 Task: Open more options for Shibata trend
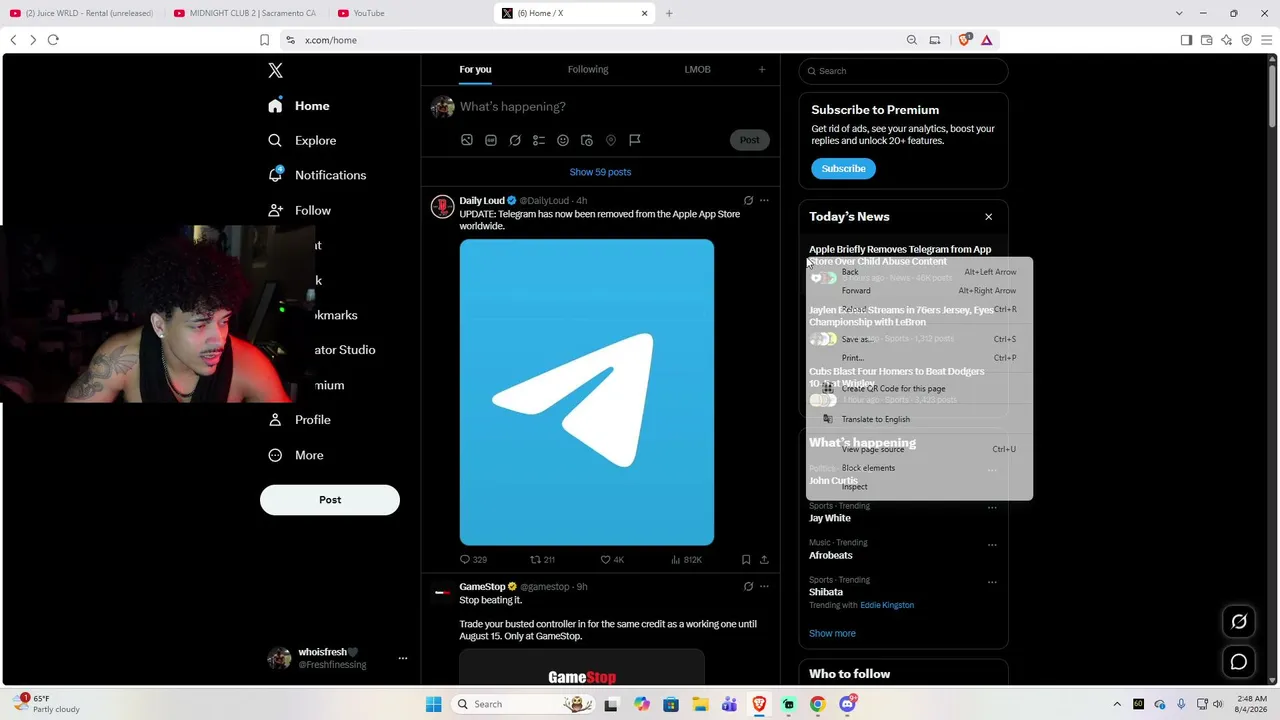tap(992, 582)
